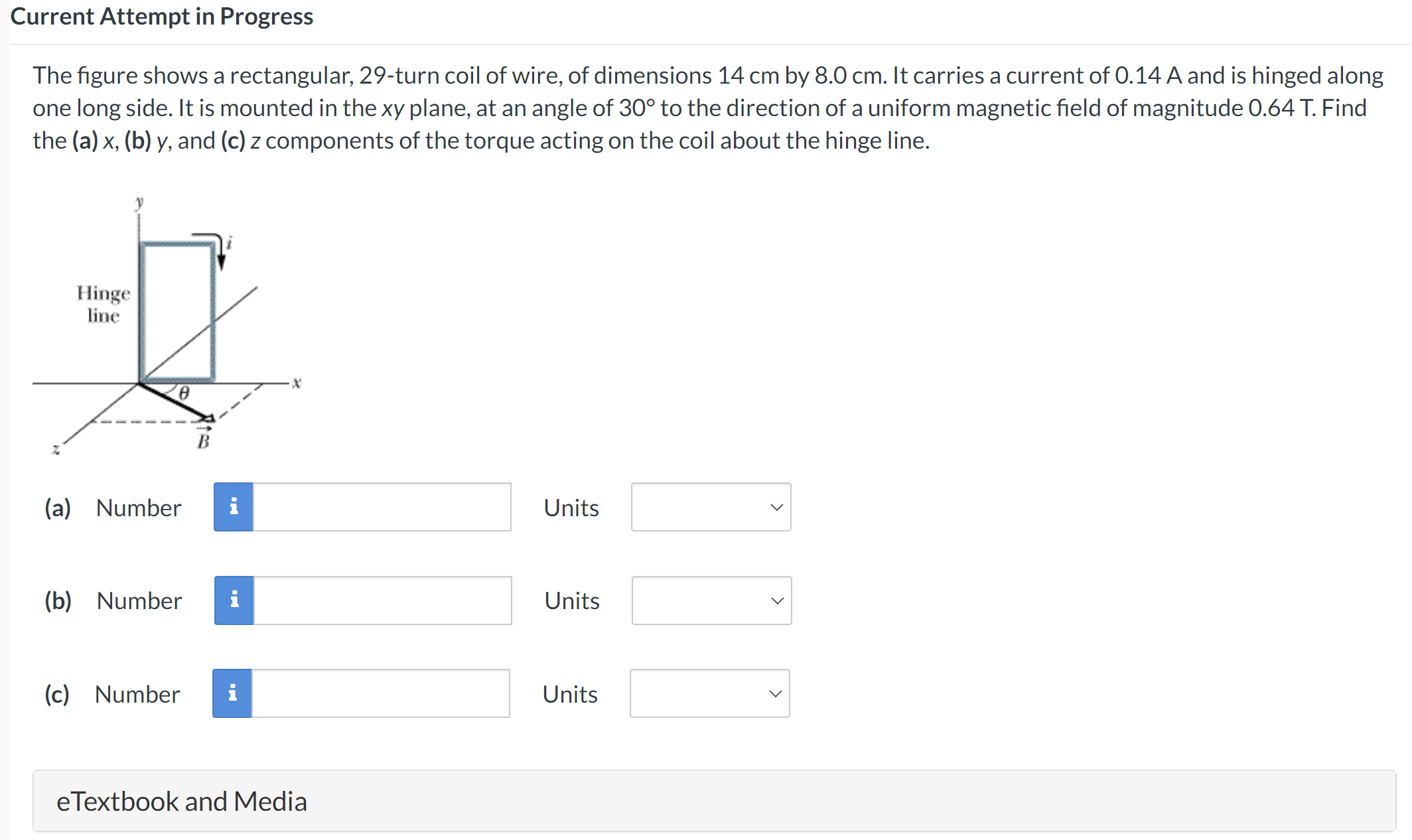The image size is (1412, 840).
Task: Click the Hinge line label in figure
Action: coord(103,304)
